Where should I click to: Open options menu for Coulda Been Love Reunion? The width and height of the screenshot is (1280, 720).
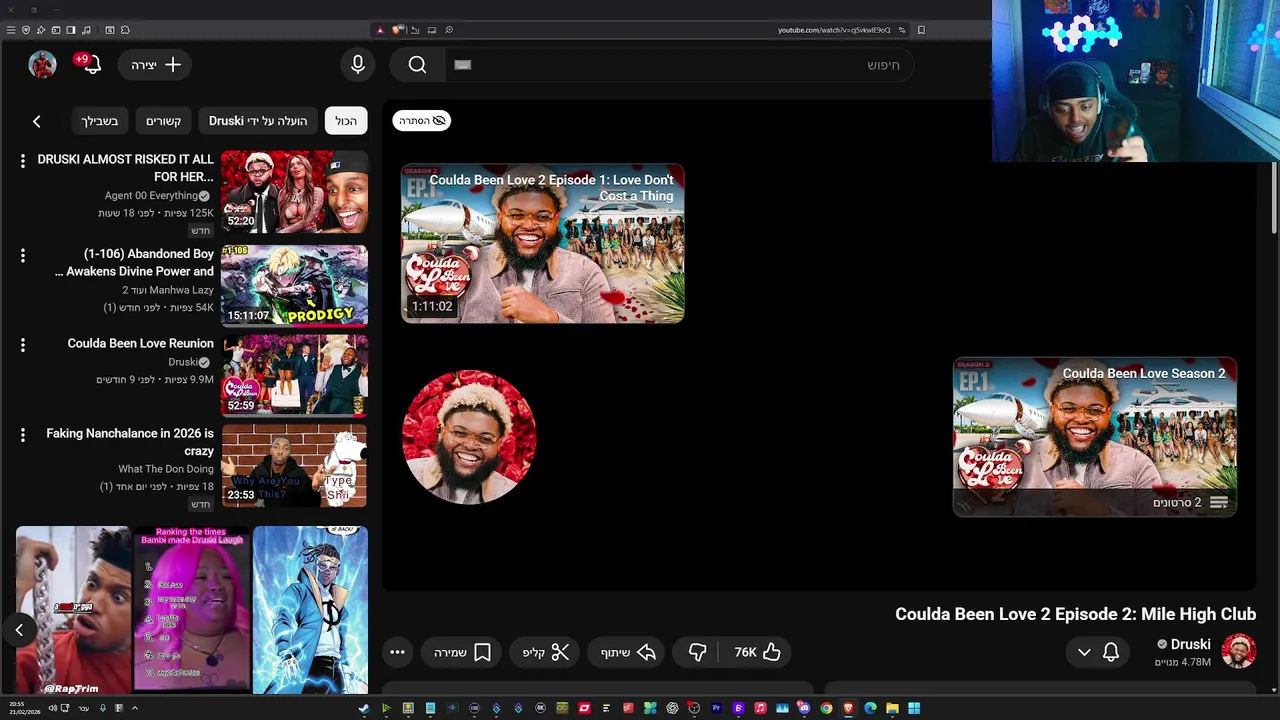click(22, 345)
